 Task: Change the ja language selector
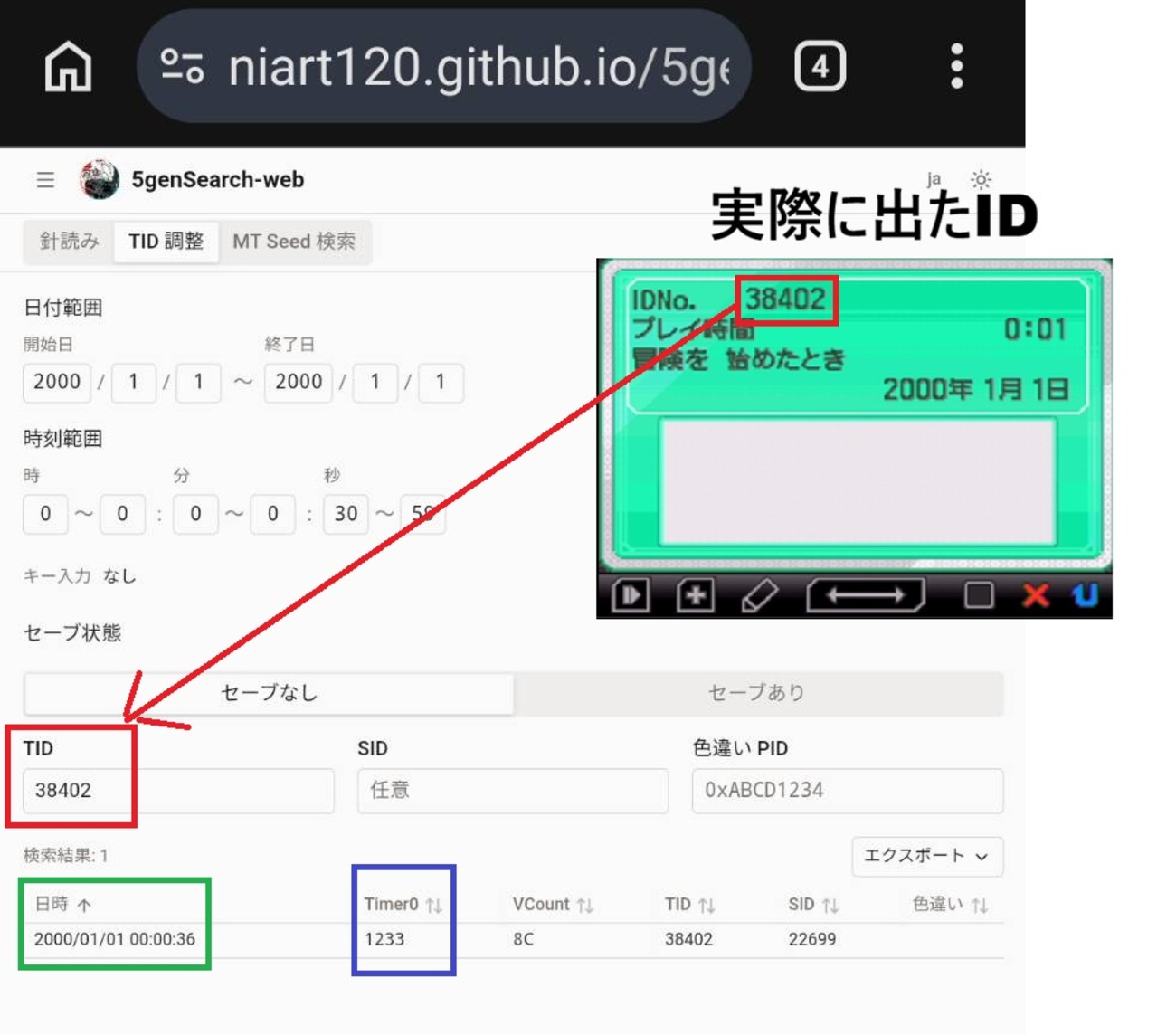tap(934, 179)
